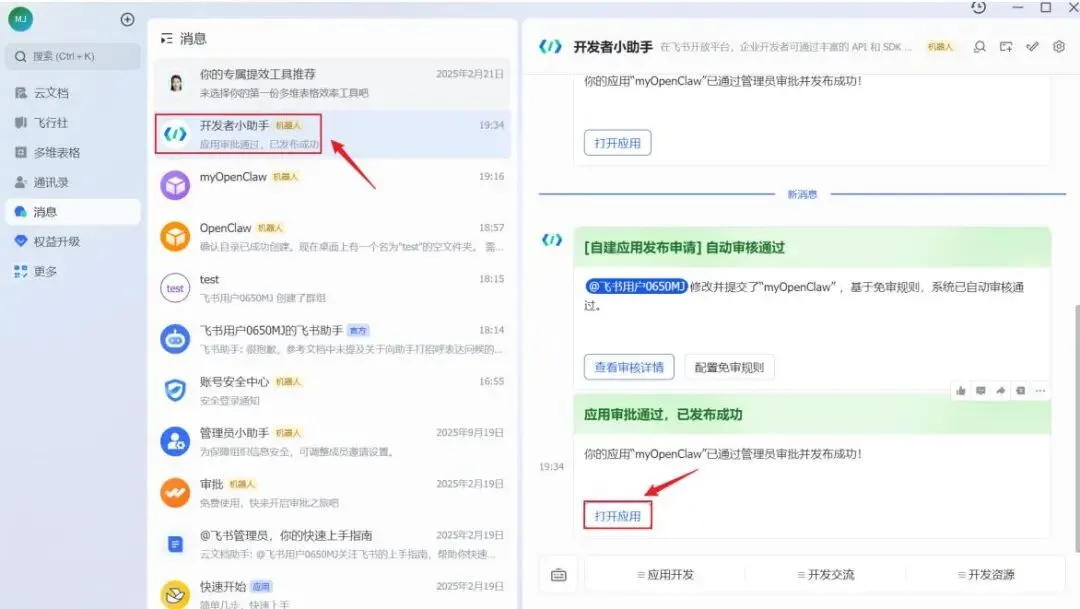Open 通讯录 in sidebar
The width and height of the screenshot is (1080, 609).
[73, 183]
